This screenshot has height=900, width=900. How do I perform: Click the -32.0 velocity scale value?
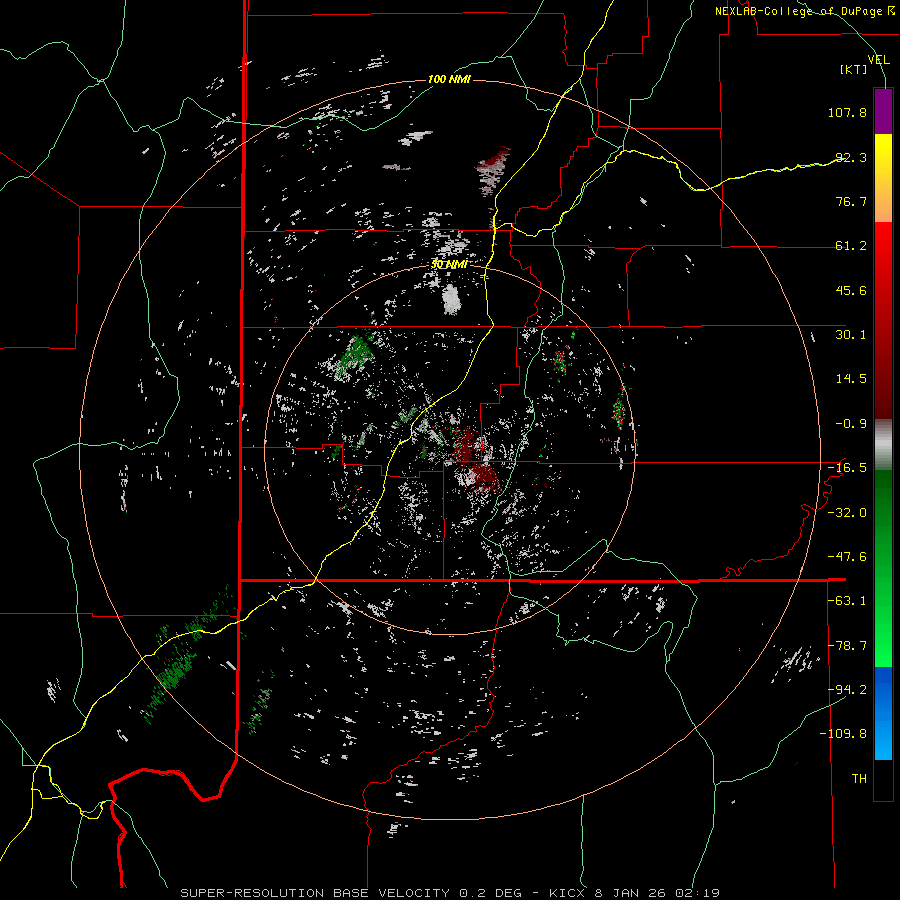pos(847,513)
